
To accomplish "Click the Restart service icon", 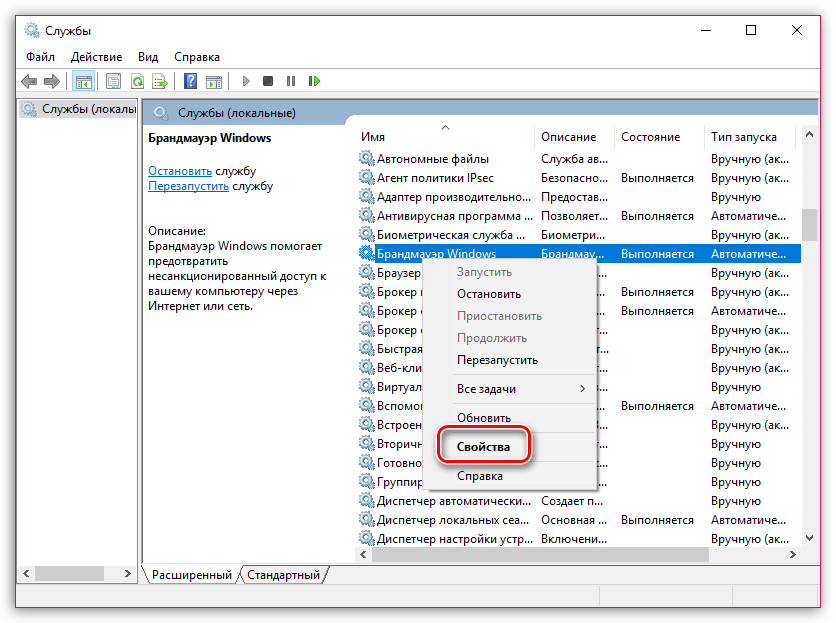I will (314, 81).
